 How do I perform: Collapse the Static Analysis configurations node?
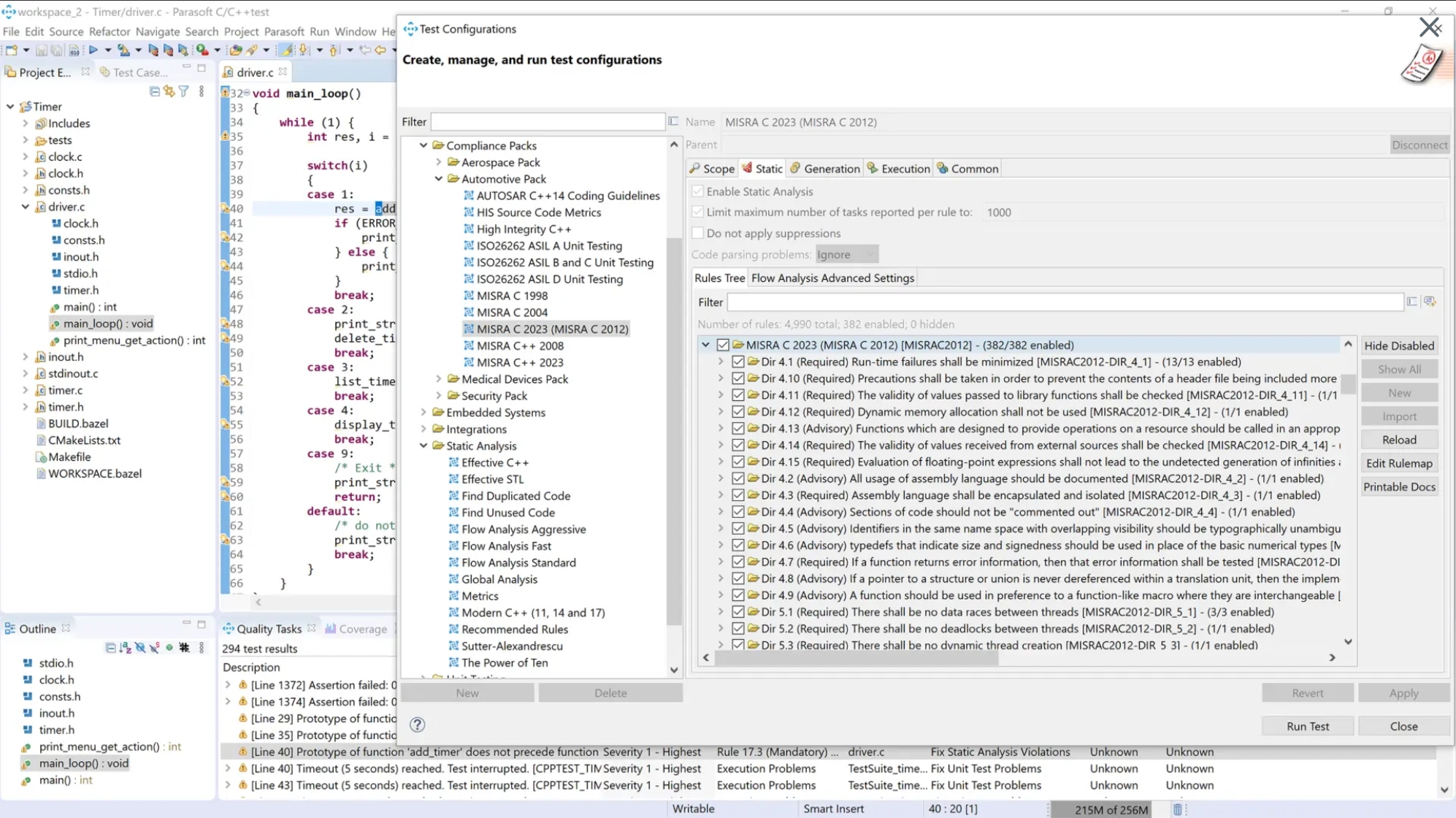click(424, 446)
